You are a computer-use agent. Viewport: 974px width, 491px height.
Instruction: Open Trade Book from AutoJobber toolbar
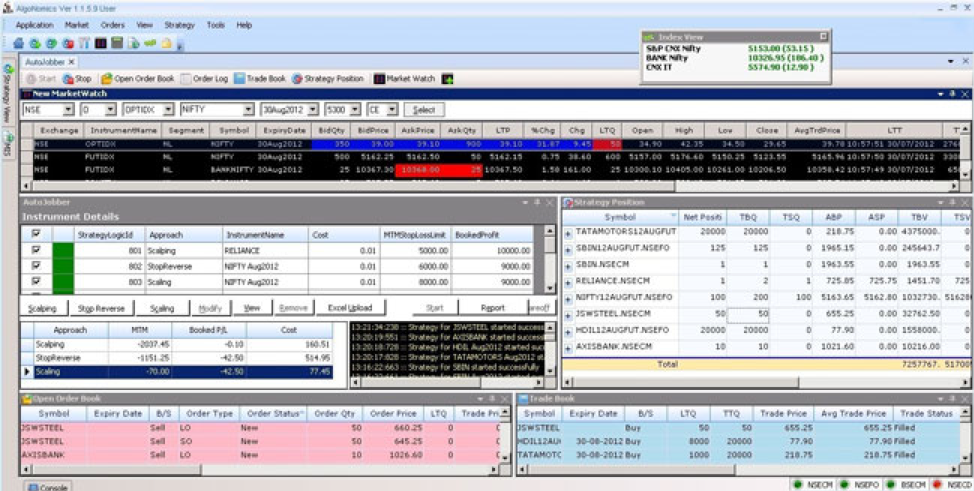[260, 79]
